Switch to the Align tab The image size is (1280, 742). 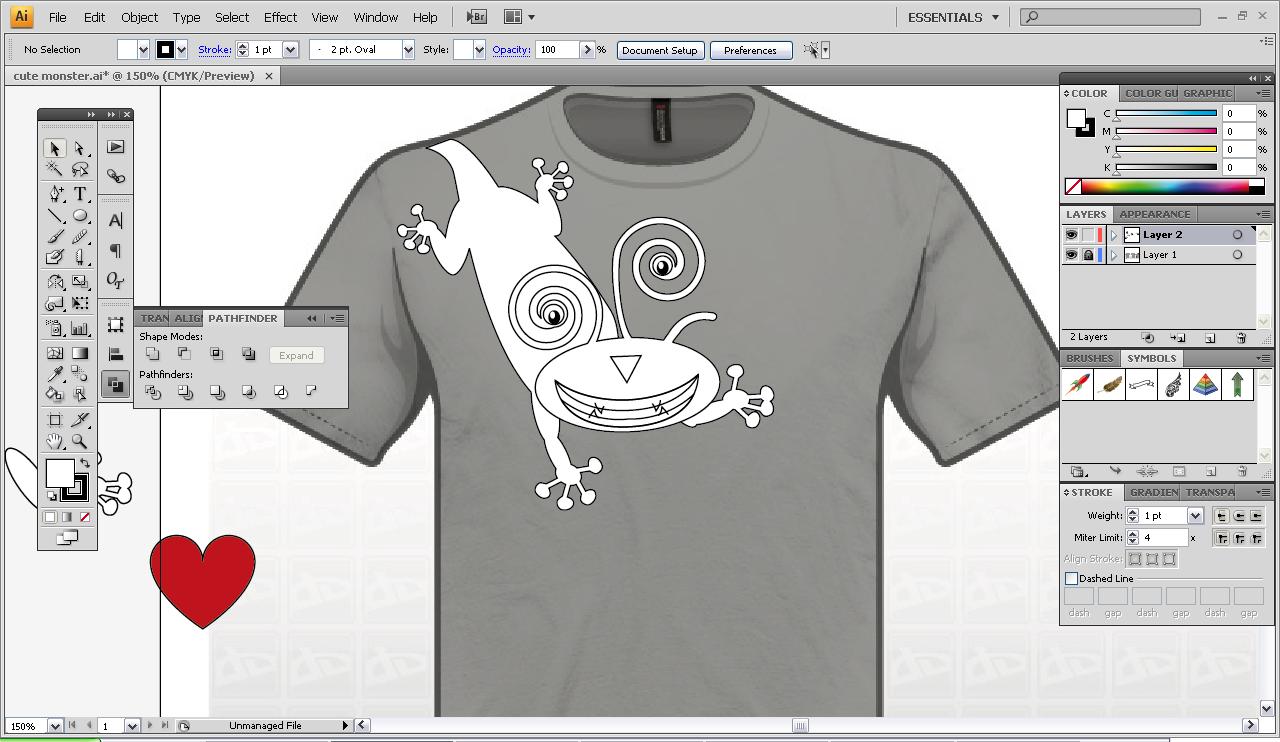point(188,318)
